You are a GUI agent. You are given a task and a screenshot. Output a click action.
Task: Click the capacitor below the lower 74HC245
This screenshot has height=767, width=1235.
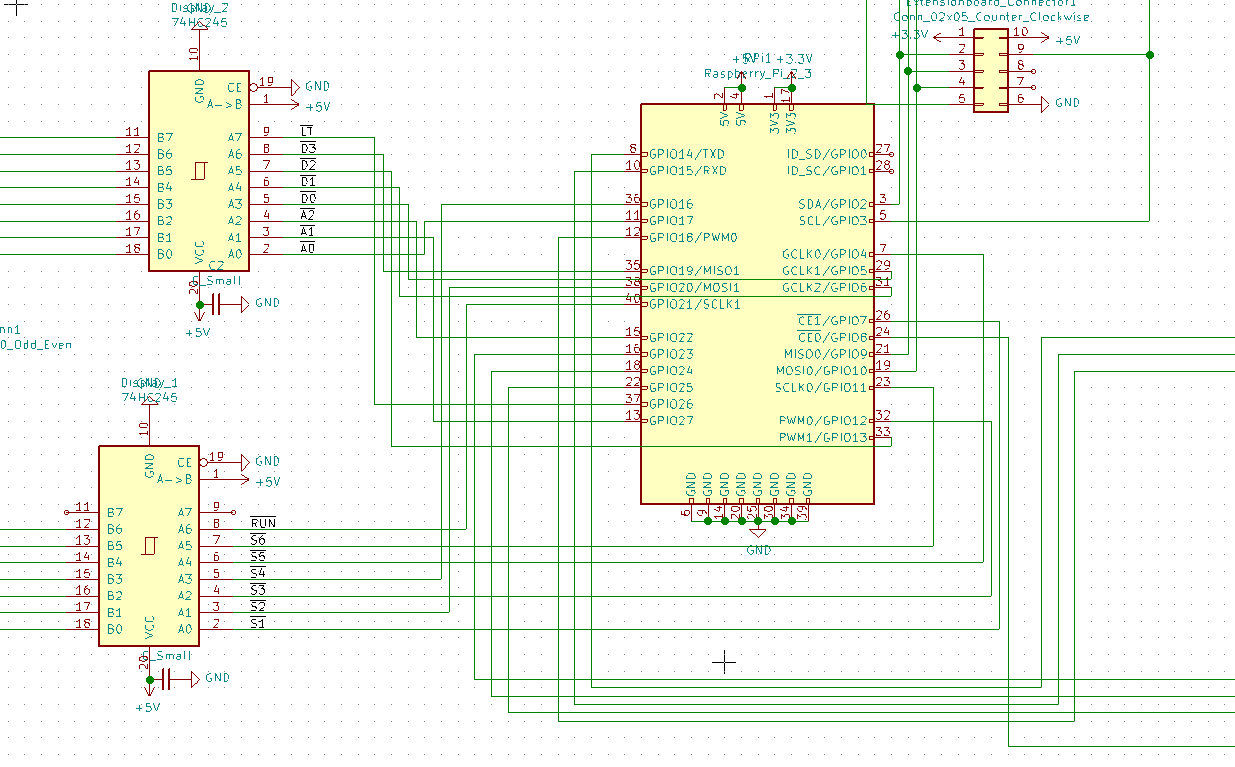tap(168, 679)
